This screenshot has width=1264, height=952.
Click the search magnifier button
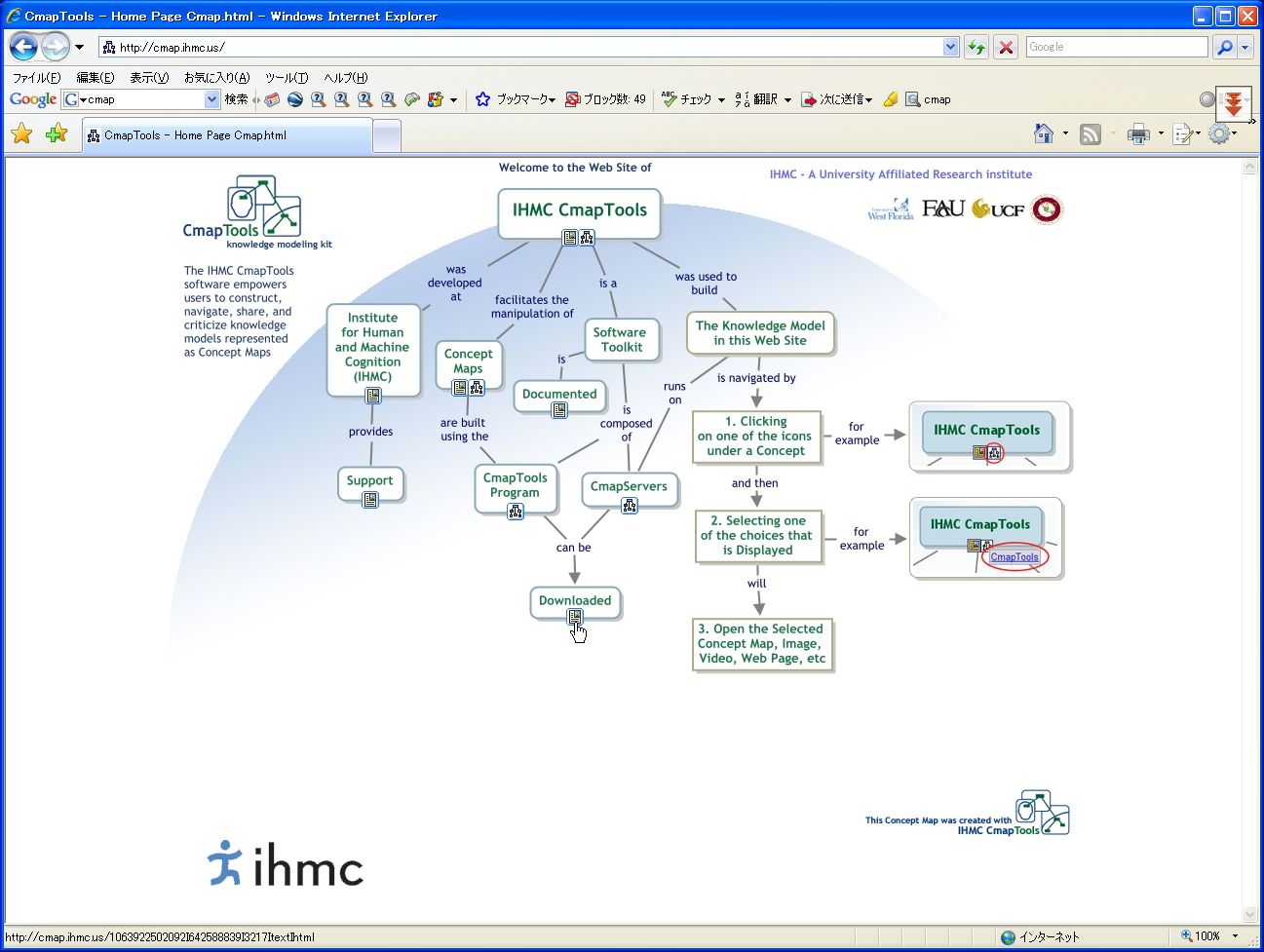pos(1224,47)
